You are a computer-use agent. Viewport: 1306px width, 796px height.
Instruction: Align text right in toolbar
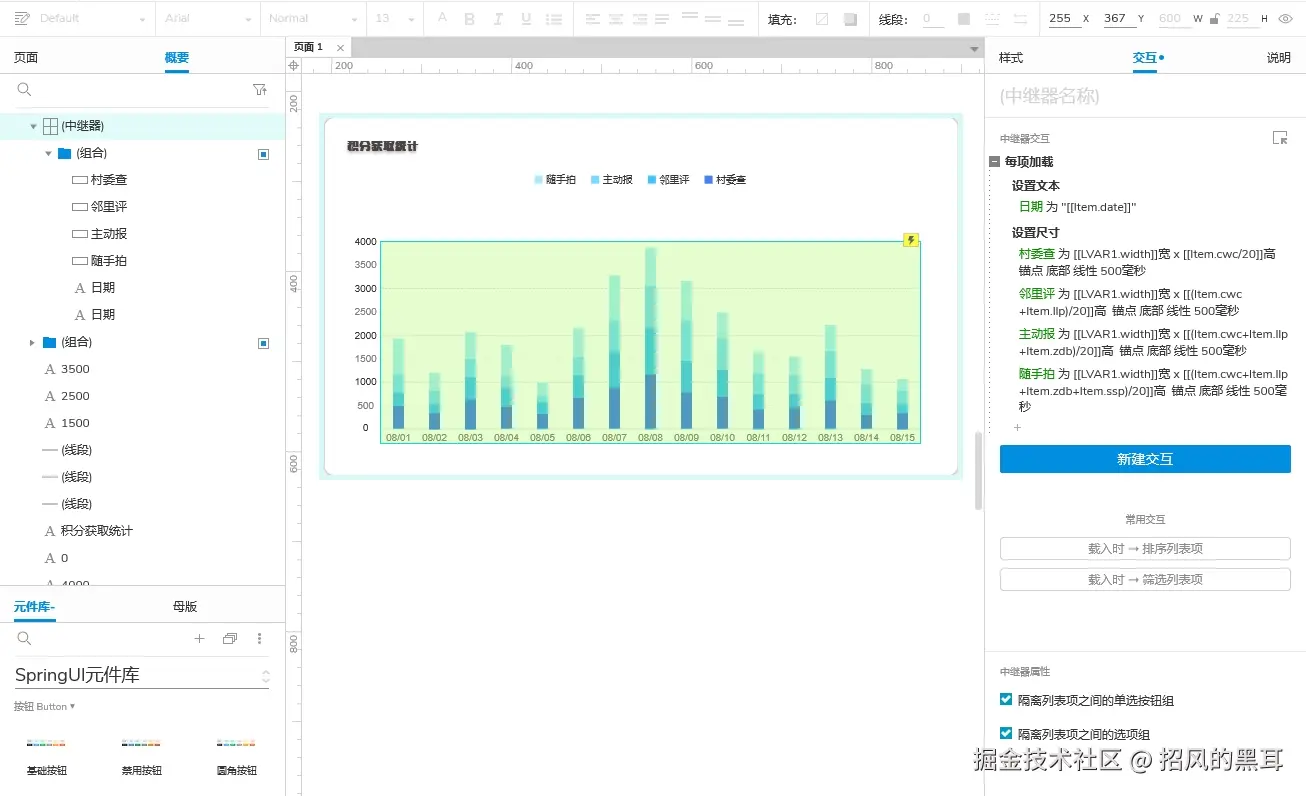[x=639, y=18]
